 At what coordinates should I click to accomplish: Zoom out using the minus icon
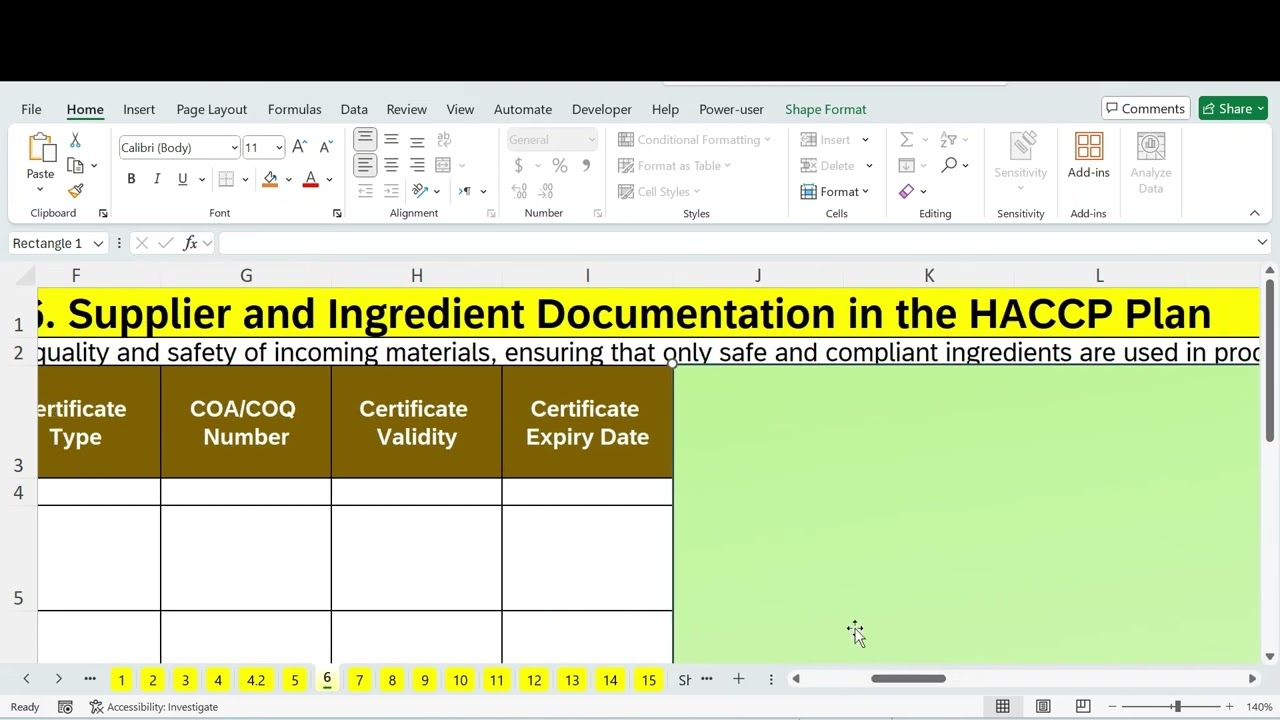[1112, 707]
